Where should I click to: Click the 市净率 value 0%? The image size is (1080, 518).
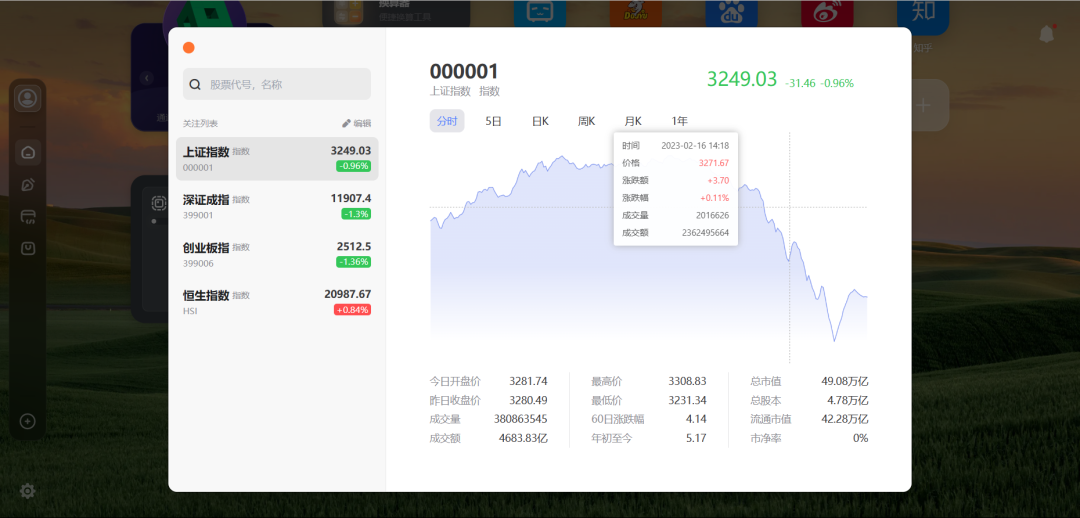[861, 438]
